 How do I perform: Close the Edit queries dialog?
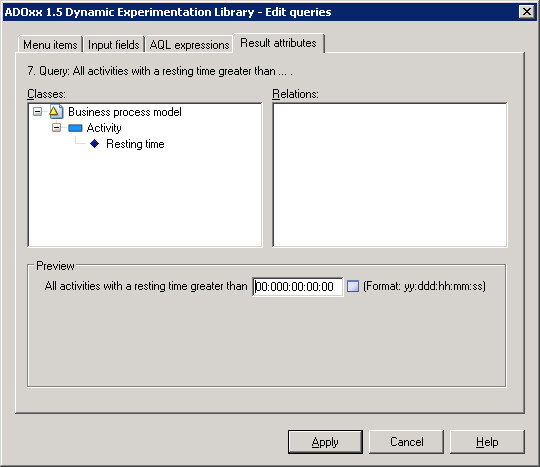(x=527, y=12)
